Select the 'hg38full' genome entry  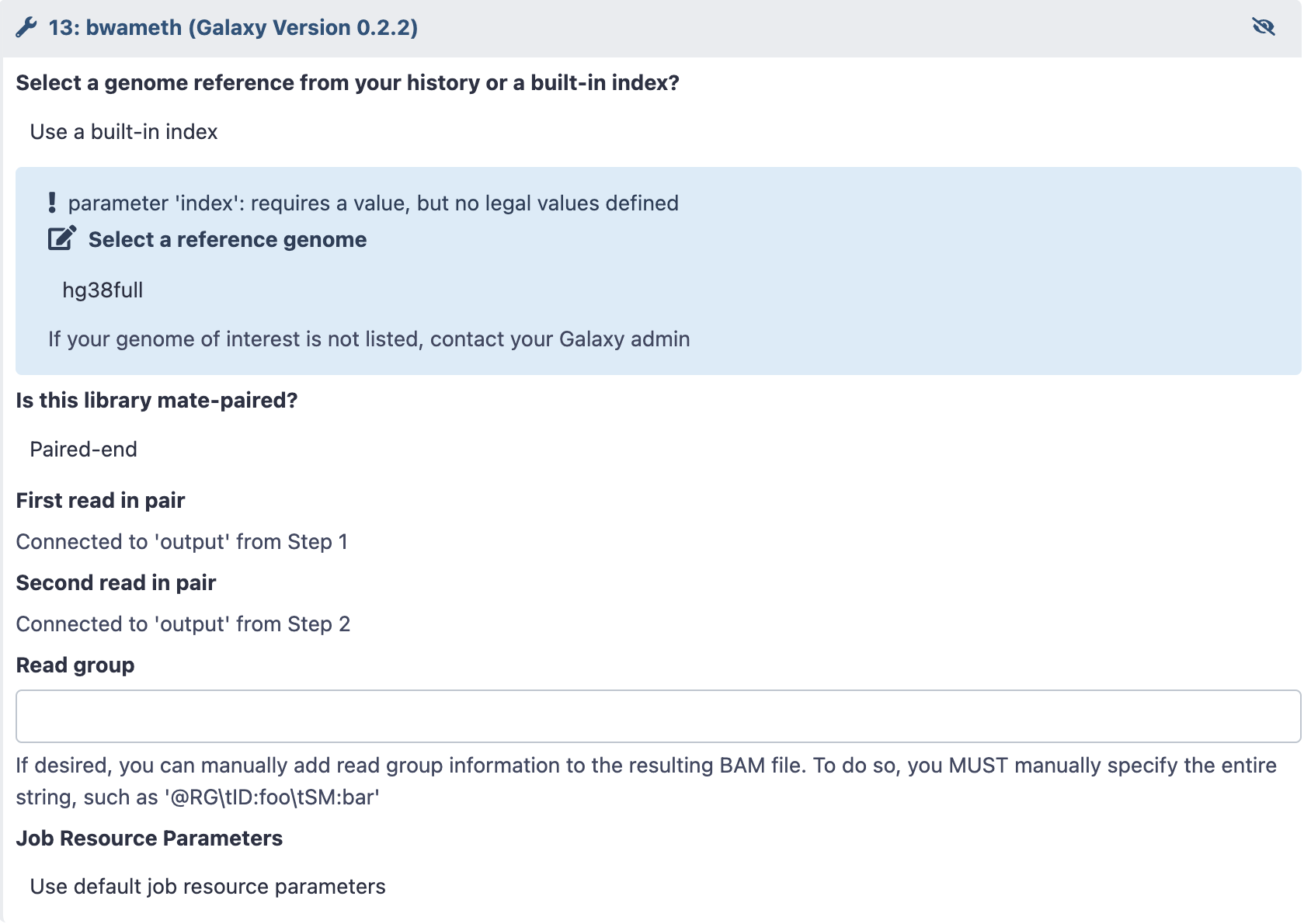tap(103, 290)
